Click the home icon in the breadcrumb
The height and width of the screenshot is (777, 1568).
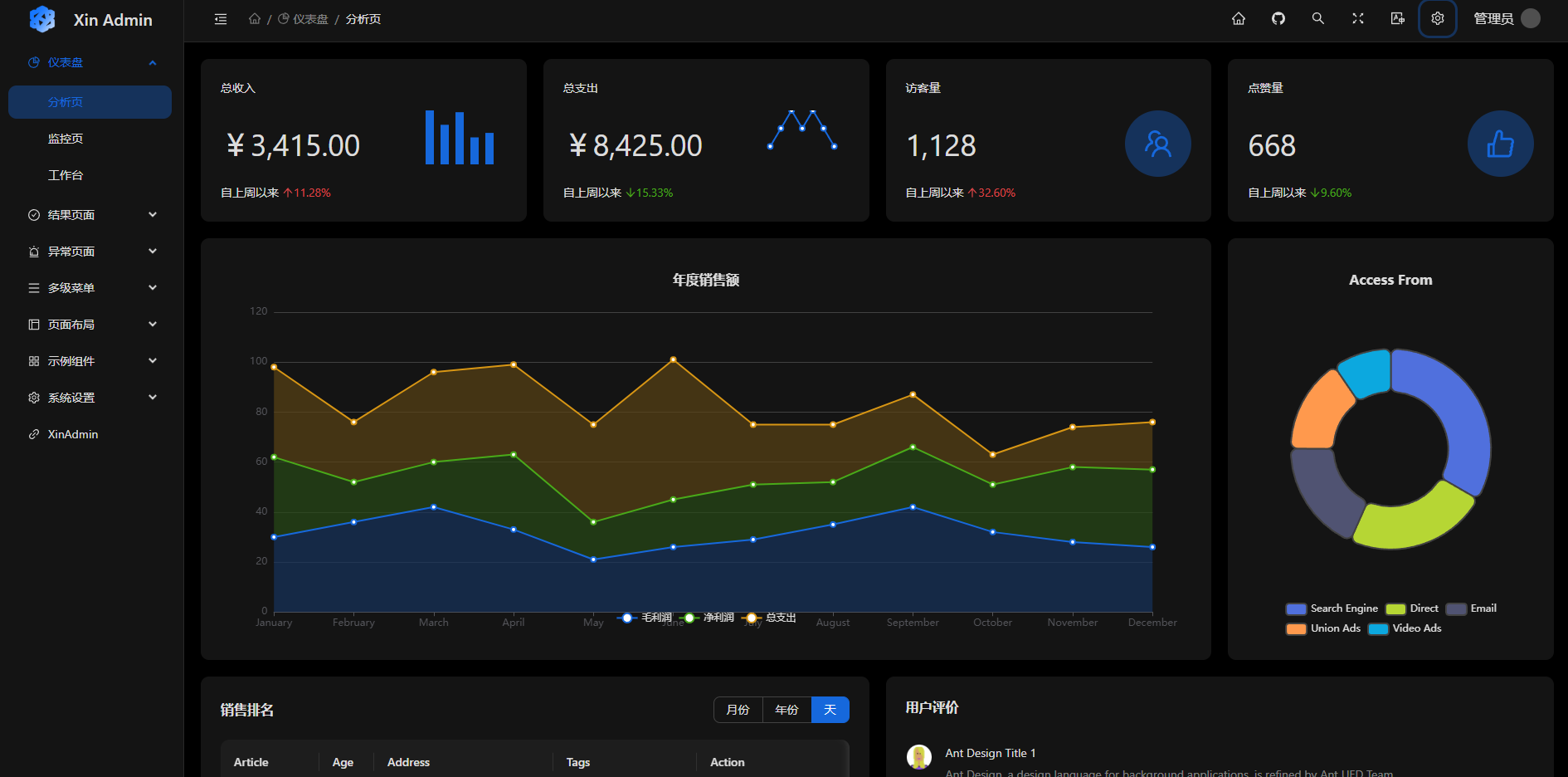[x=255, y=19]
